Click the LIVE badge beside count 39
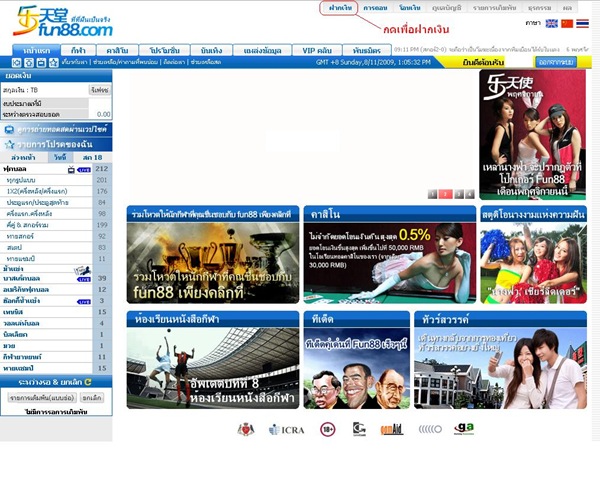The width and height of the screenshot is (600, 480). point(84,279)
